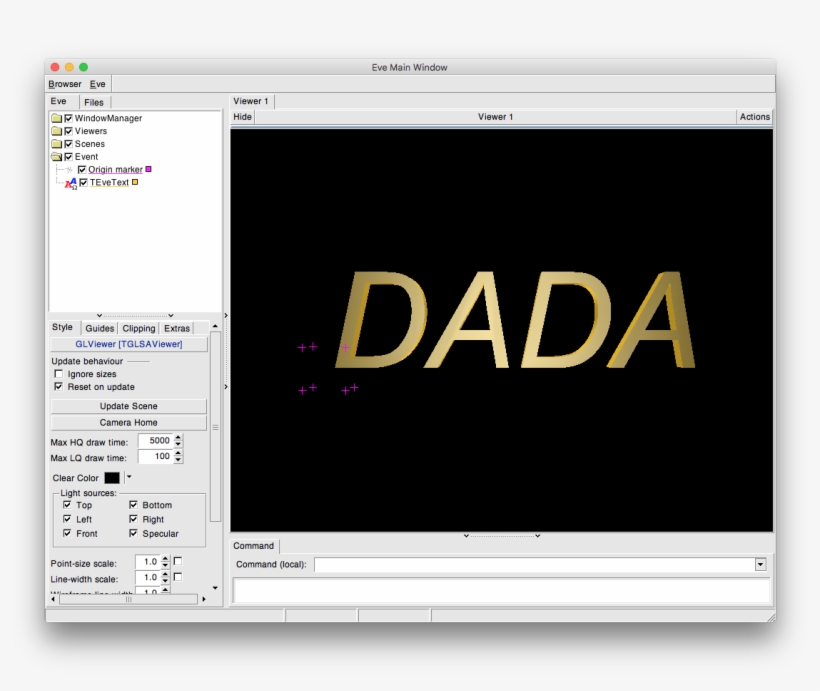Enable the Ignore sizes checkbox
This screenshot has height=691, width=820.
pos(58,374)
